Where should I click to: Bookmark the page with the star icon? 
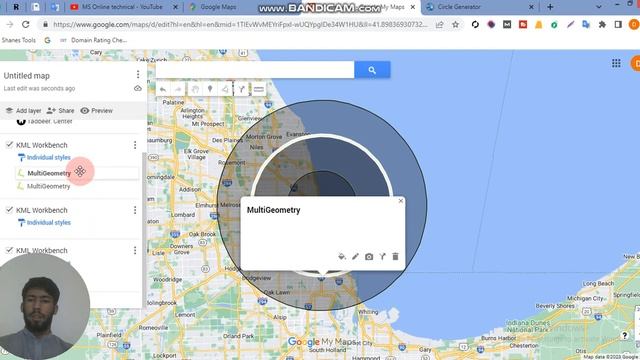pos(456,24)
